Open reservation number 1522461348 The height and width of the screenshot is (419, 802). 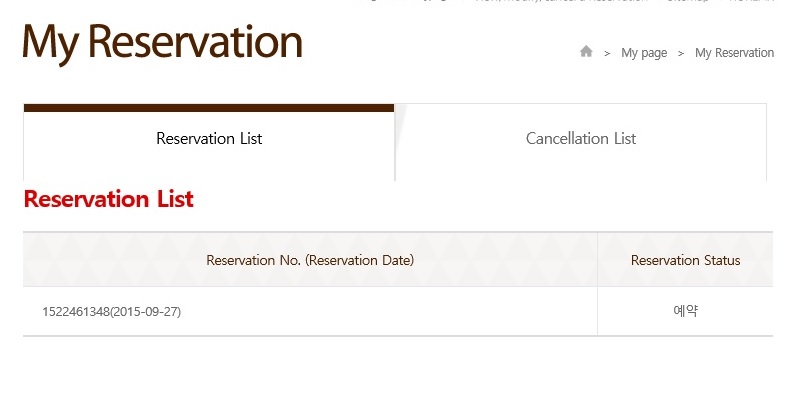[75, 312]
